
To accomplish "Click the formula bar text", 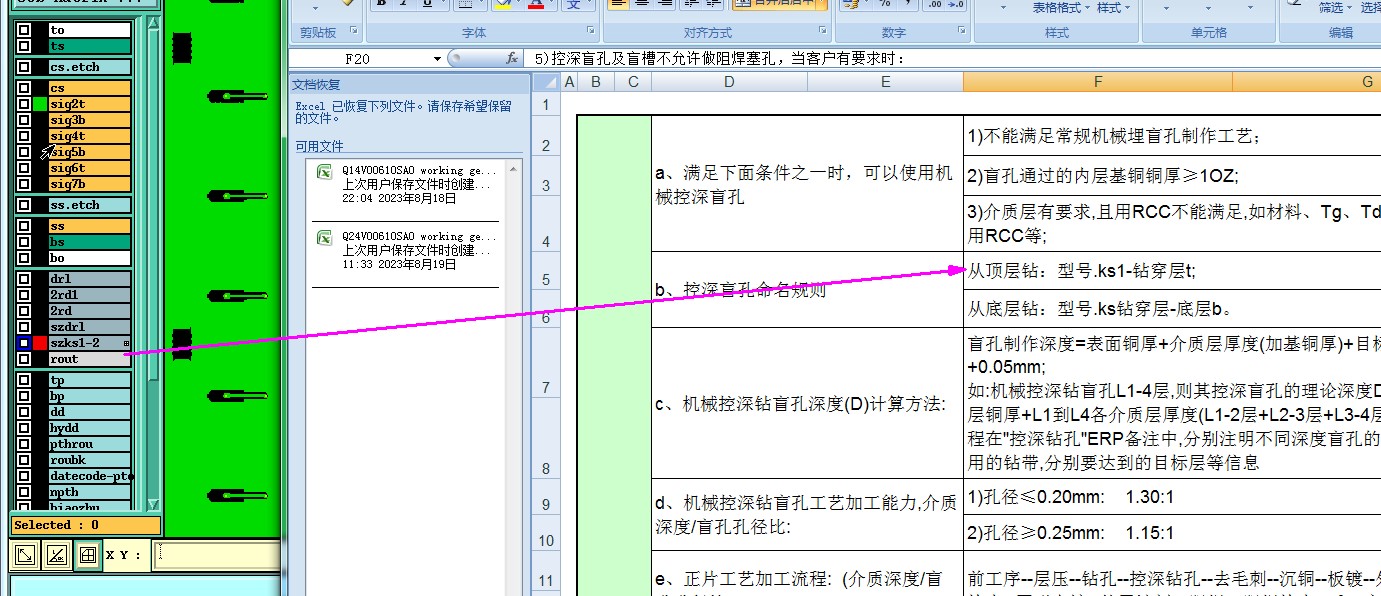I will [x=720, y=59].
